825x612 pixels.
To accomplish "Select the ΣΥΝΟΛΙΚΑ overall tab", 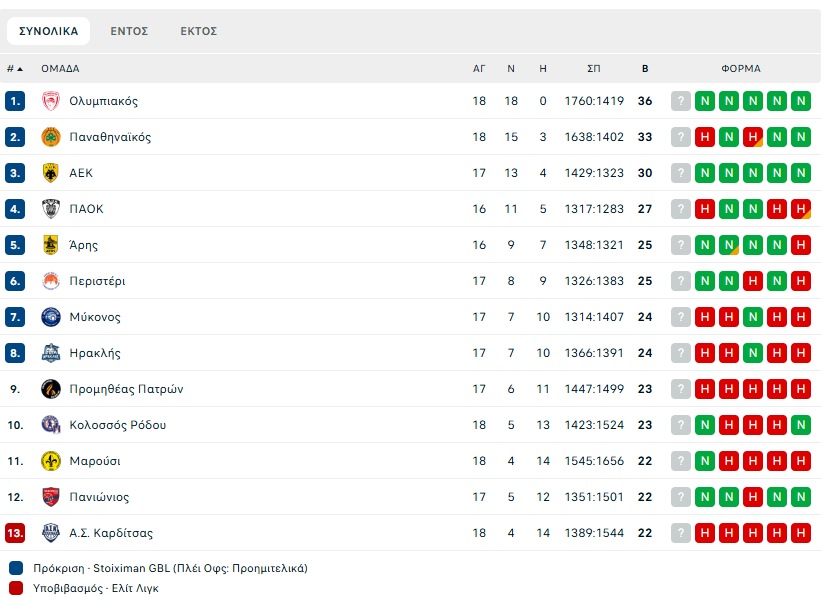I will 48,31.
